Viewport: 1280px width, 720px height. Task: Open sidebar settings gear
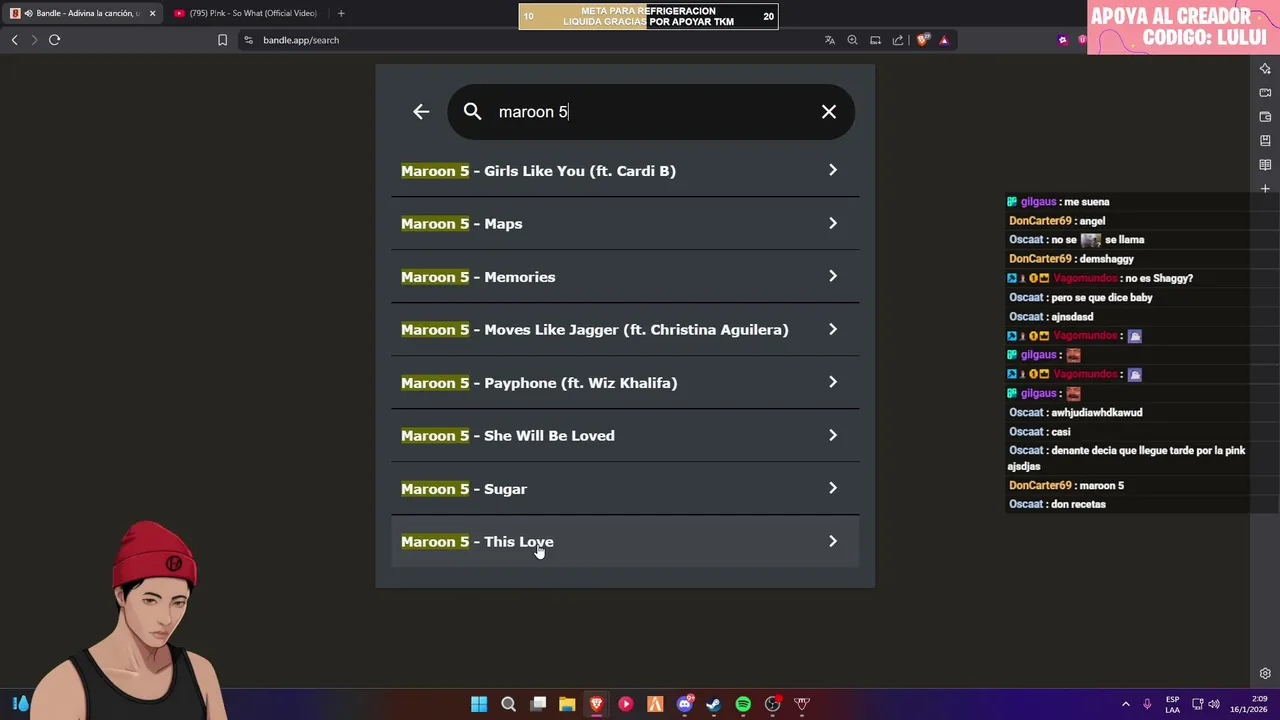click(1265, 673)
